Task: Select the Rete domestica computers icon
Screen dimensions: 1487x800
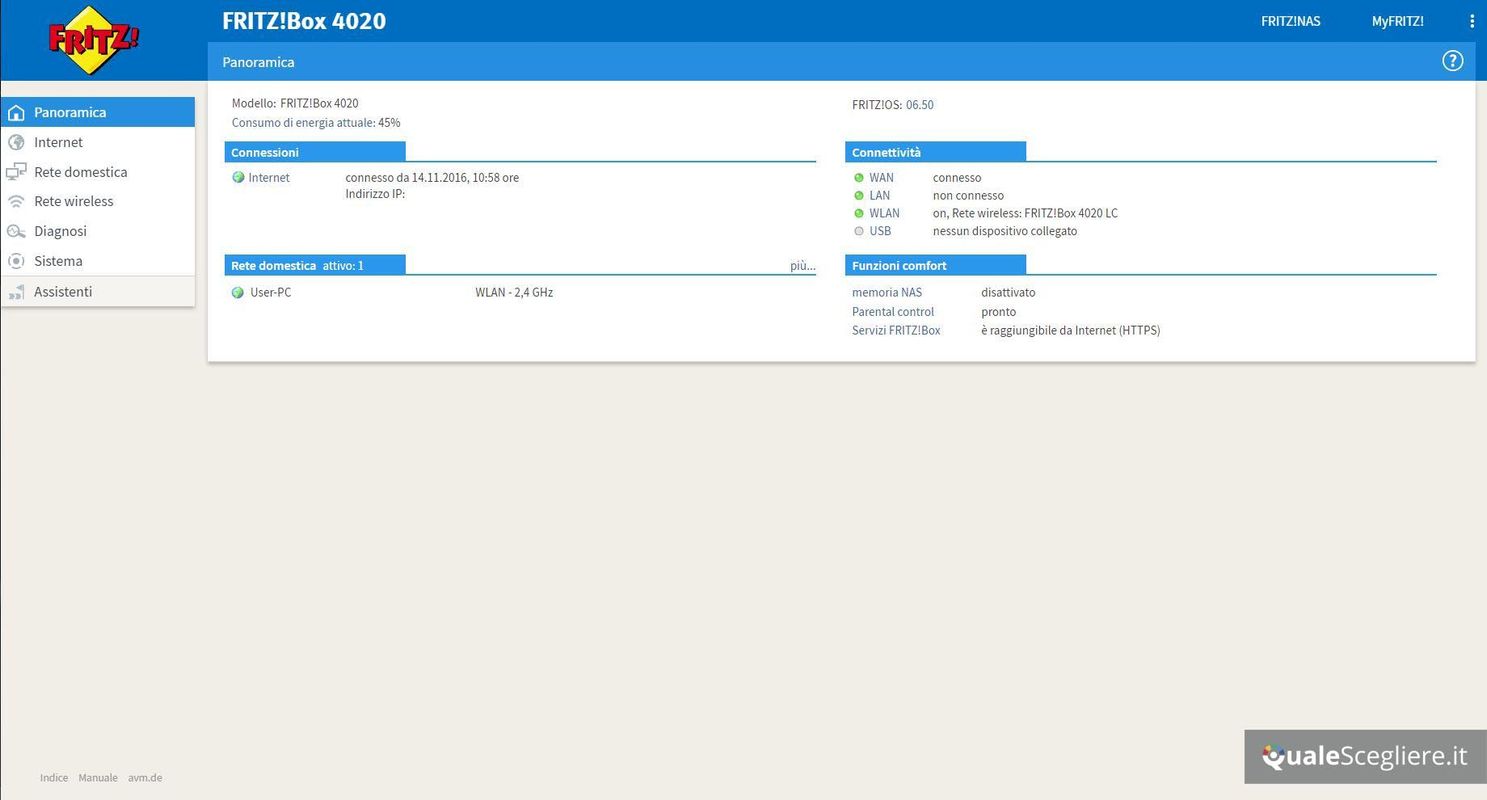Action: (16, 172)
